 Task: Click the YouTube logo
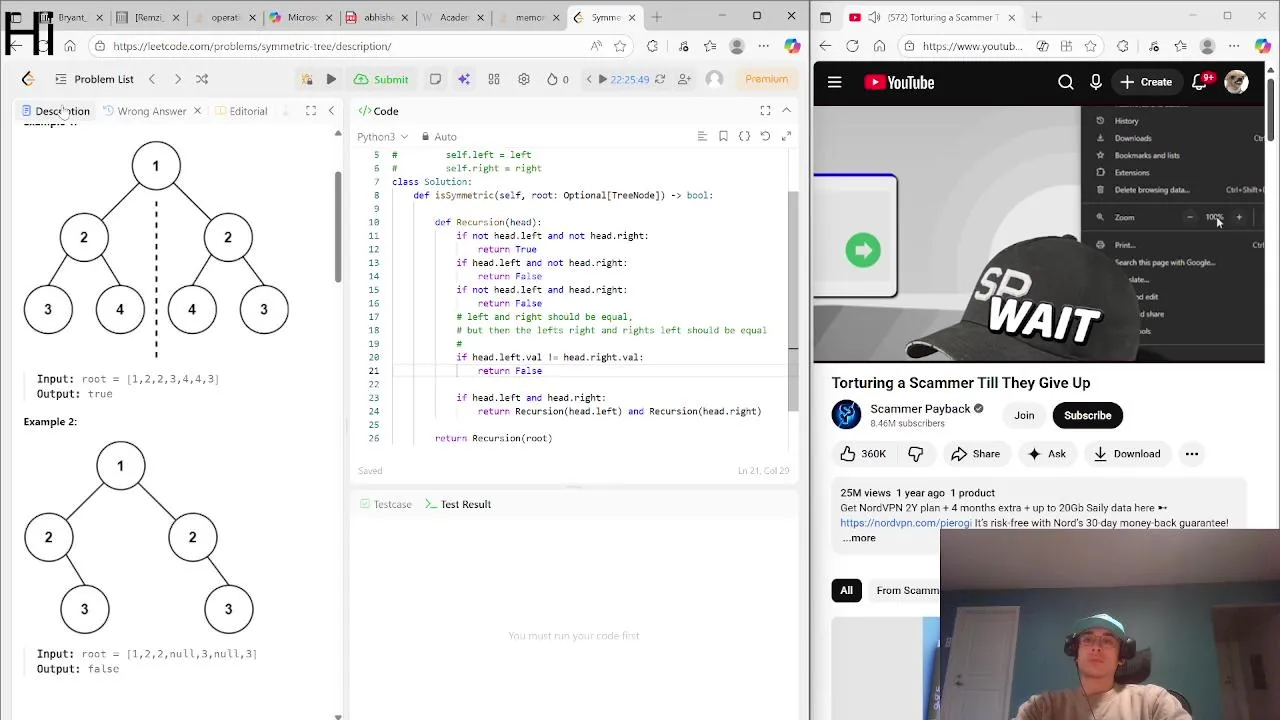[899, 83]
